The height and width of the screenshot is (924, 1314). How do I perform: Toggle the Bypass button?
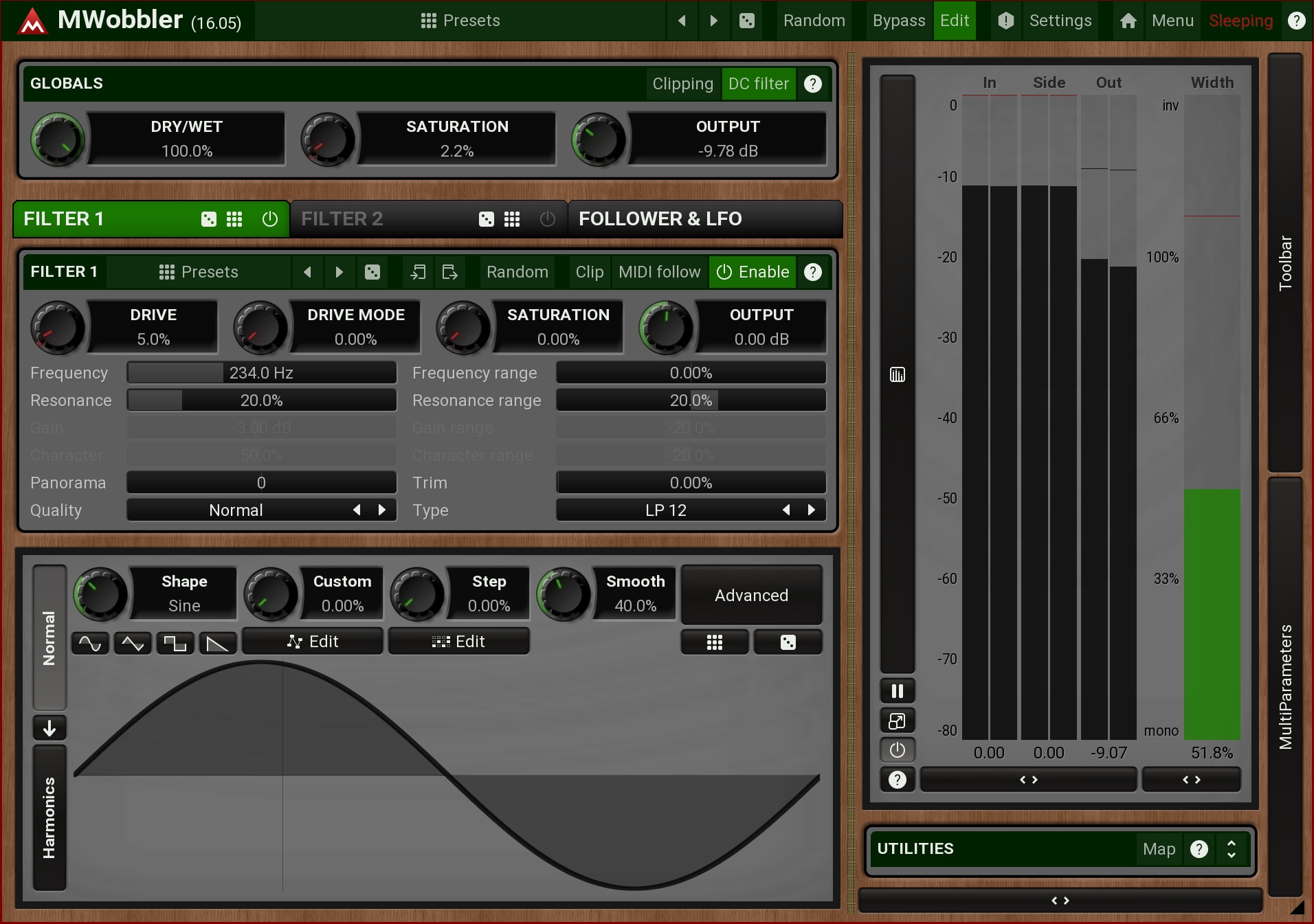click(899, 21)
